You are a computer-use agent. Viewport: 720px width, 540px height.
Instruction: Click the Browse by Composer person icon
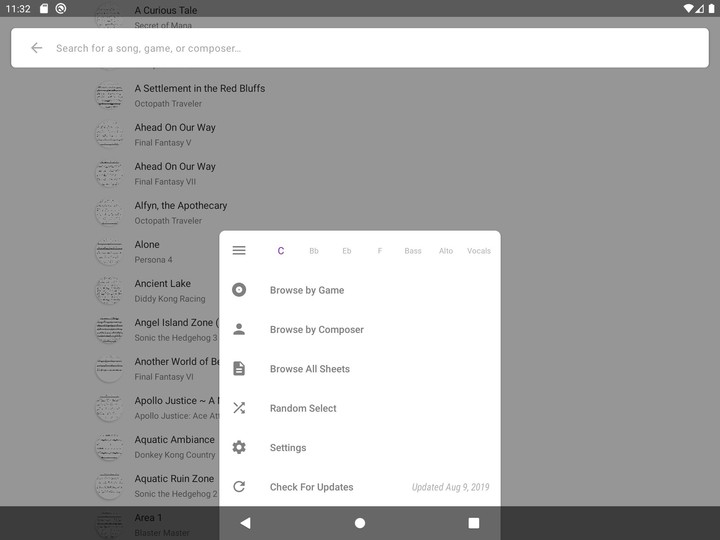[x=239, y=329]
